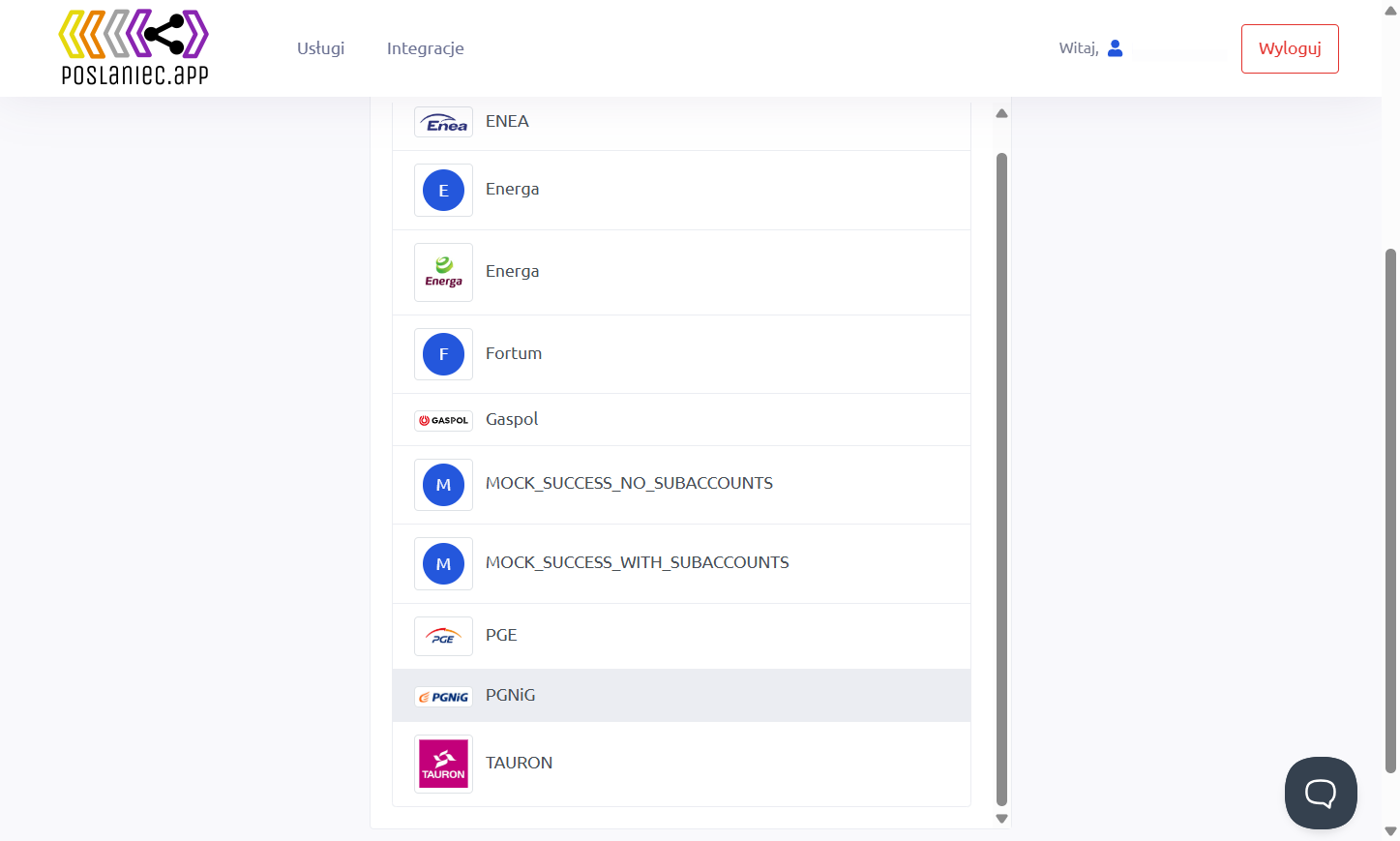Select the Gaspol provider label
Screen dimensions: 1400x841
[512, 419]
